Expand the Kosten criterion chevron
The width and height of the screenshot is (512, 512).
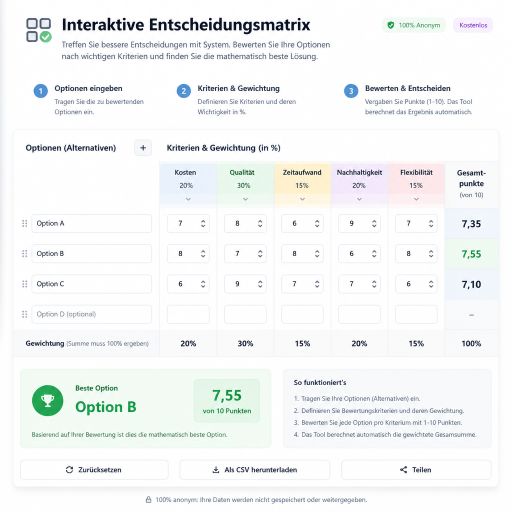[188, 199]
